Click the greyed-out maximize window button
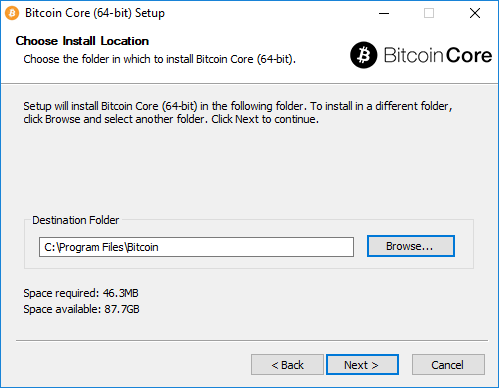 tap(429, 13)
